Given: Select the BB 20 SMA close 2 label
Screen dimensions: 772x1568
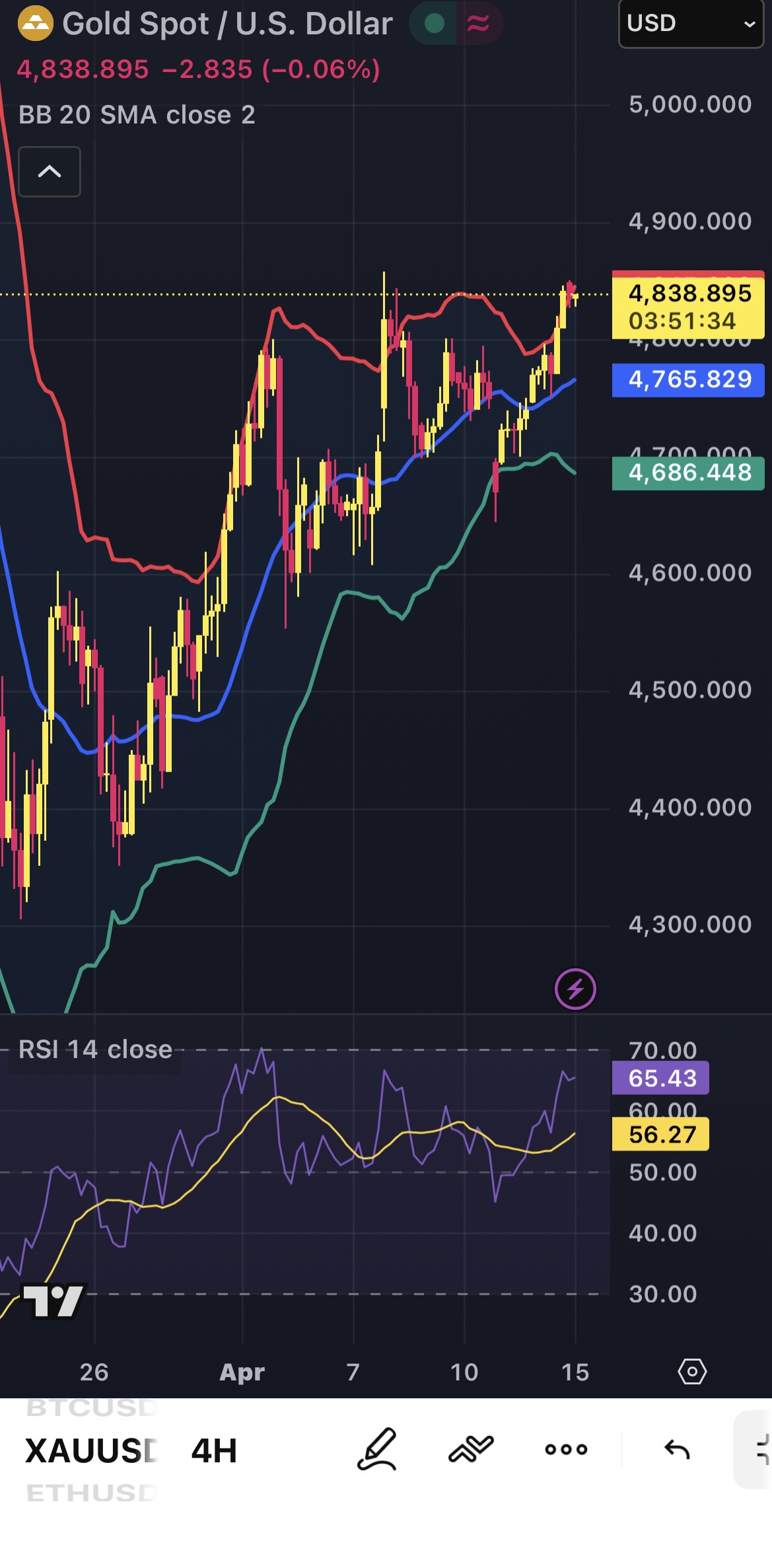Looking at the screenshot, I should 137,115.
